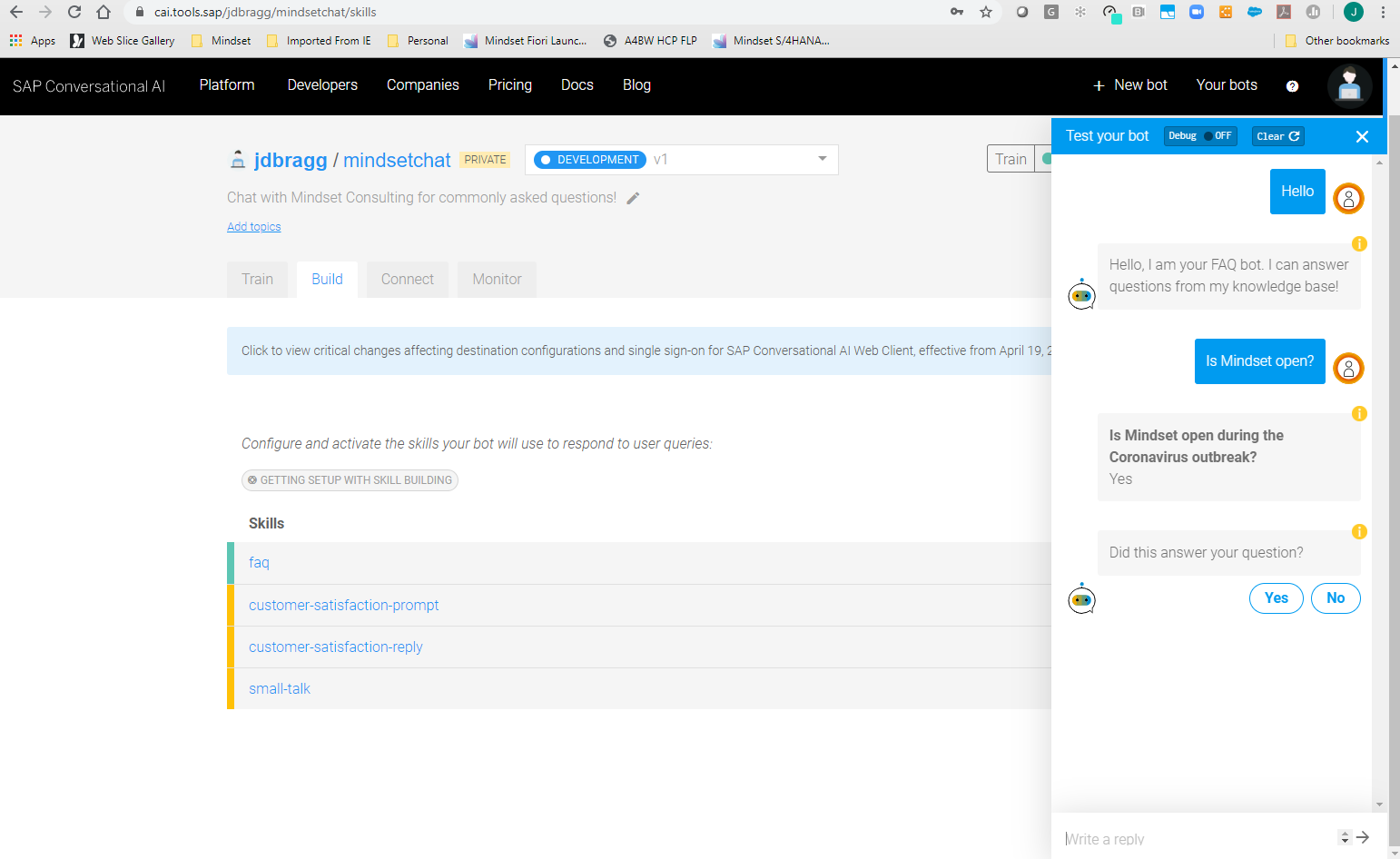Open the Platform menu
Viewport: 1400px width, 859px height.
point(227,84)
